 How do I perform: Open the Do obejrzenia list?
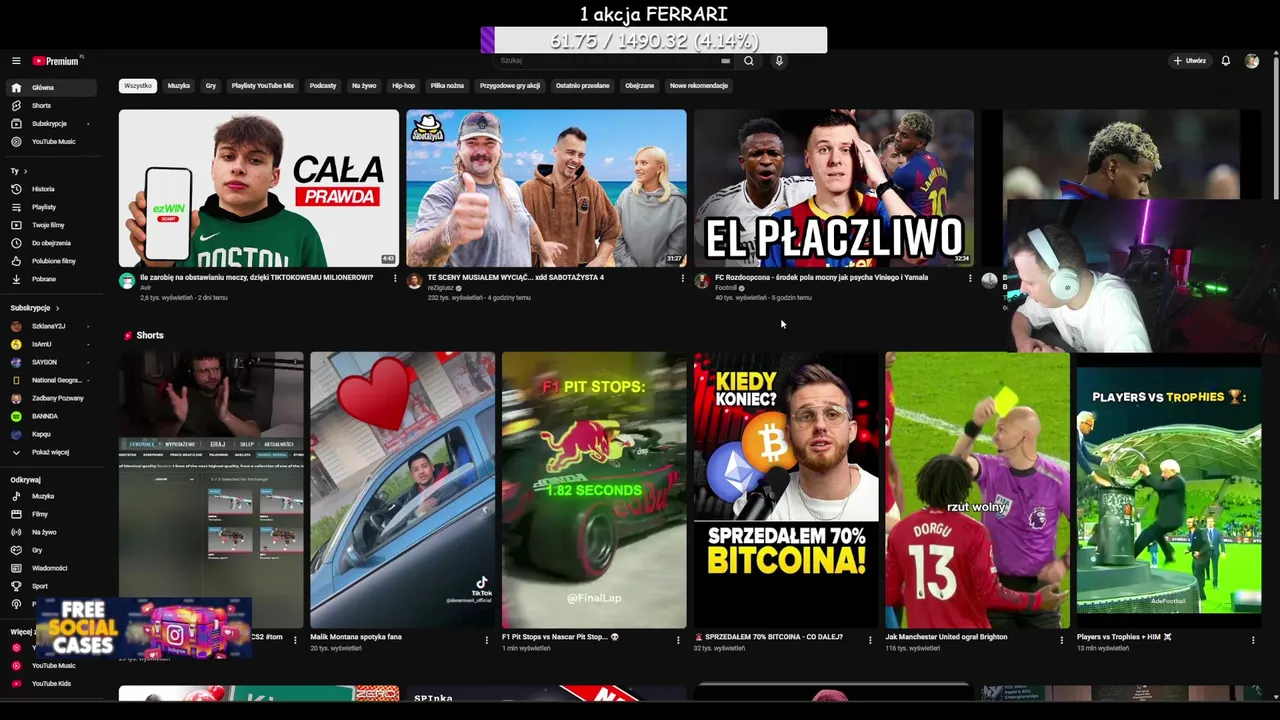coord(52,243)
